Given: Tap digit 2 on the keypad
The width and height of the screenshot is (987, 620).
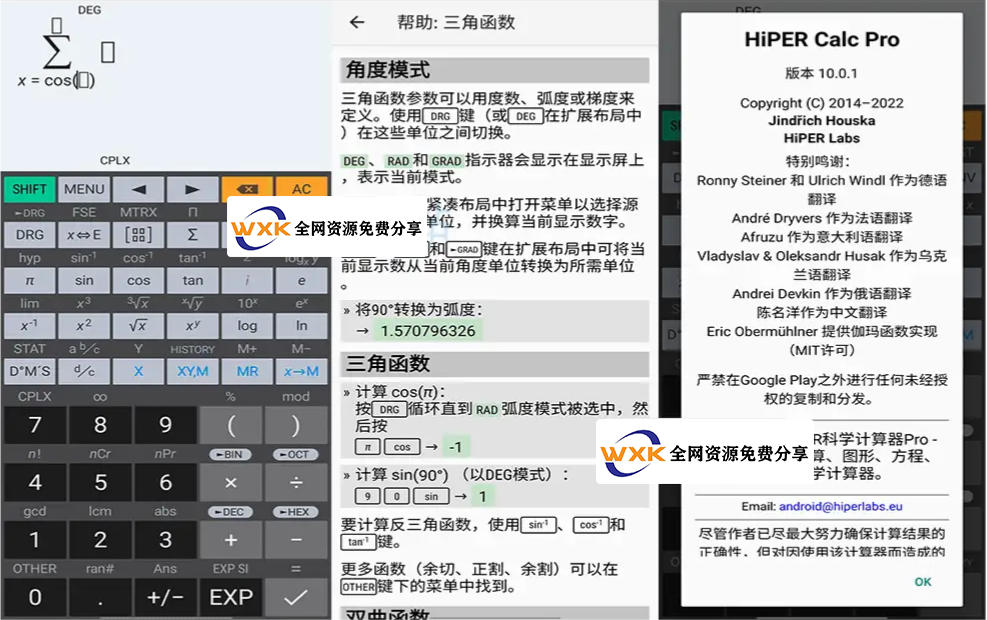Looking at the screenshot, I should 100,540.
